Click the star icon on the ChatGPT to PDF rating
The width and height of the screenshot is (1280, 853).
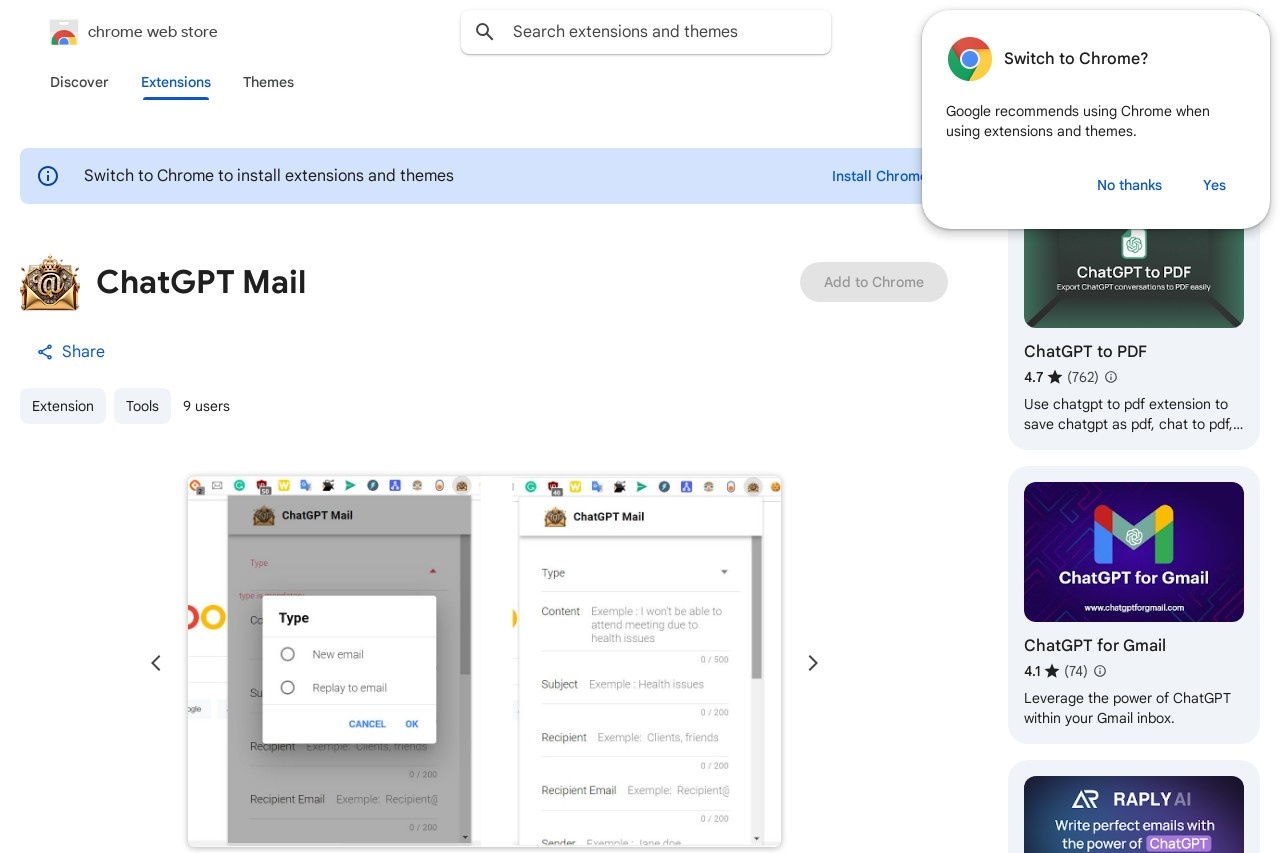tap(1055, 378)
